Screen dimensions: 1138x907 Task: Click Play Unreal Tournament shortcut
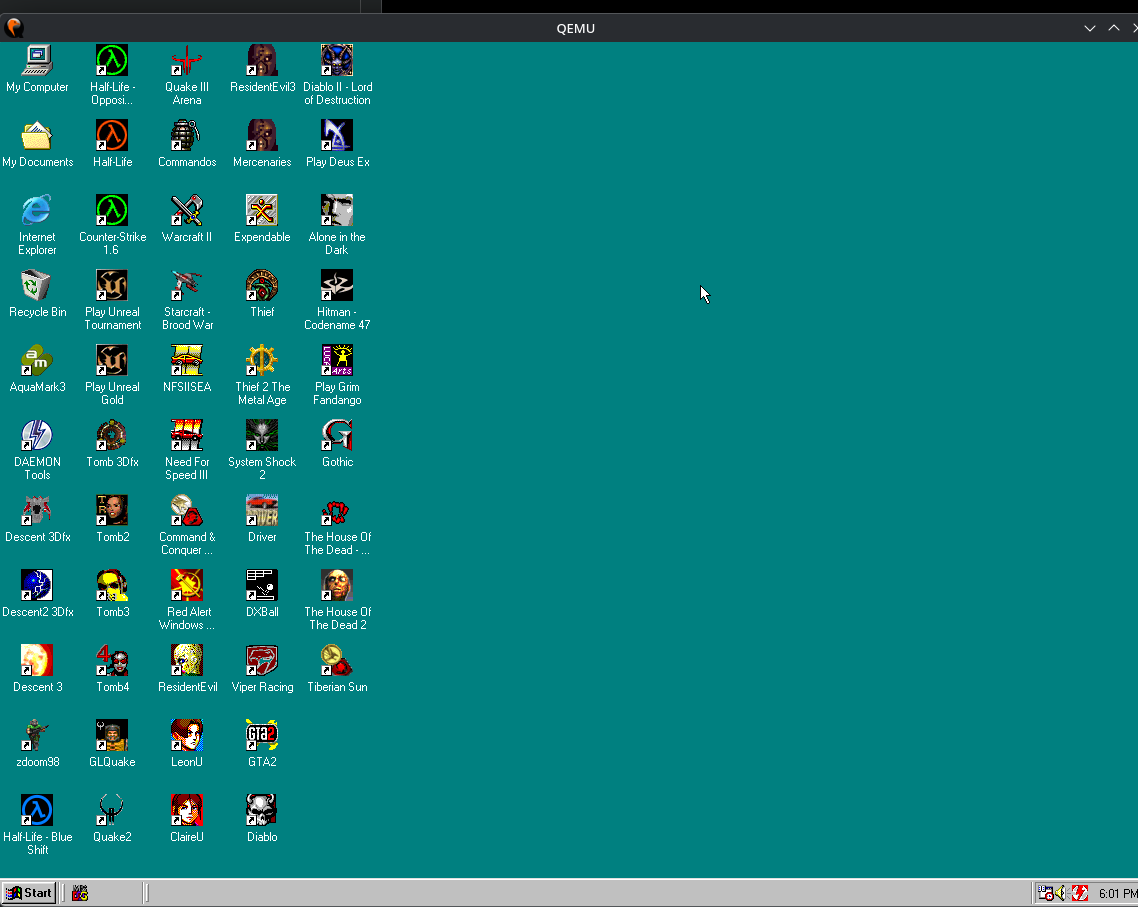point(112,285)
